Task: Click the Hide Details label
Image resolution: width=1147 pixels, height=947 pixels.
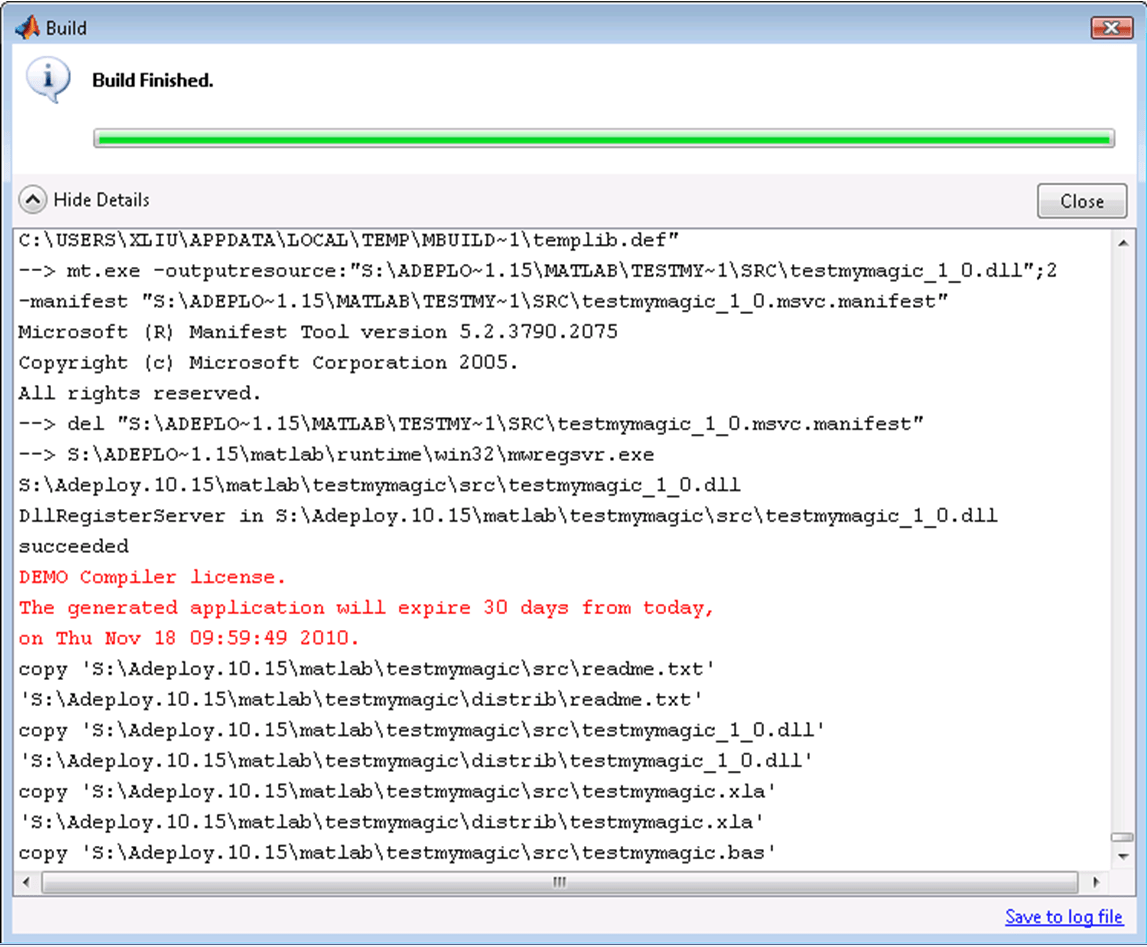Action: click(102, 200)
